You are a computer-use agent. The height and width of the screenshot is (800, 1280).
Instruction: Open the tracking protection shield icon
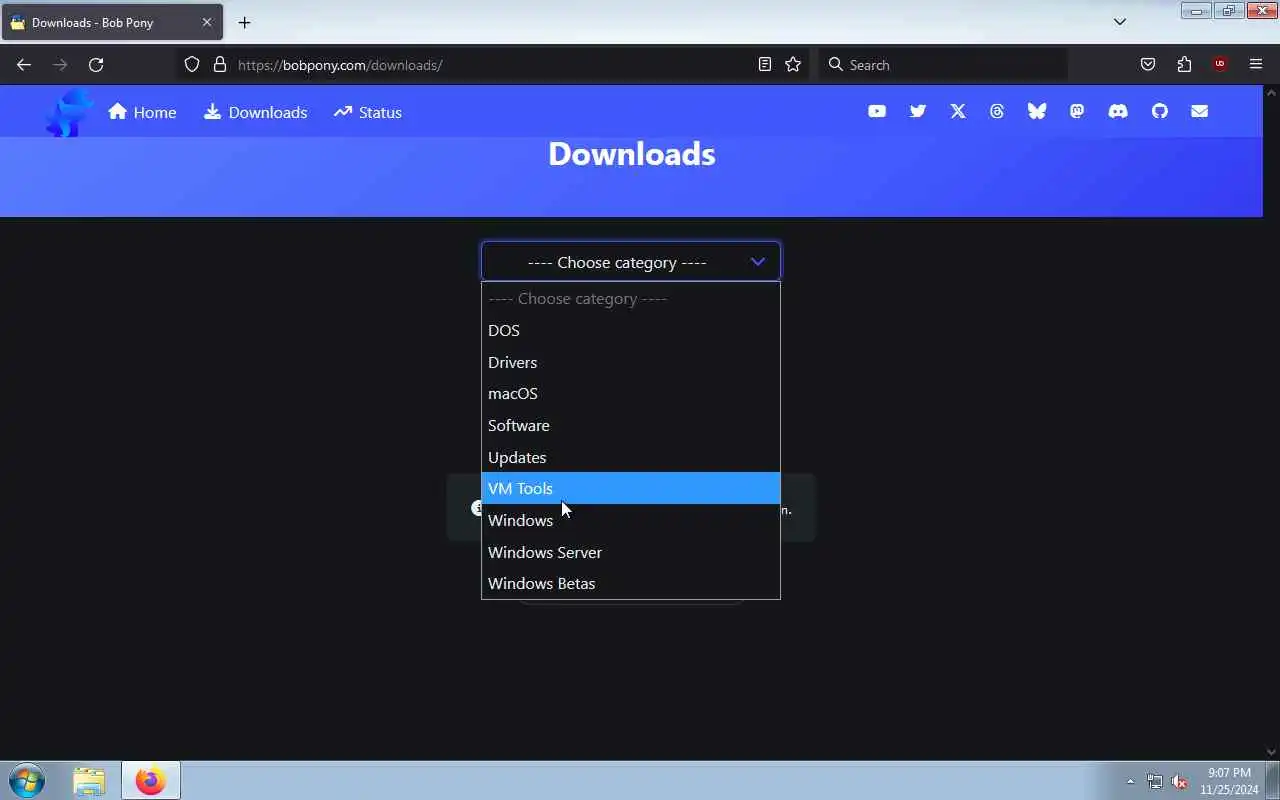point(192,65)
